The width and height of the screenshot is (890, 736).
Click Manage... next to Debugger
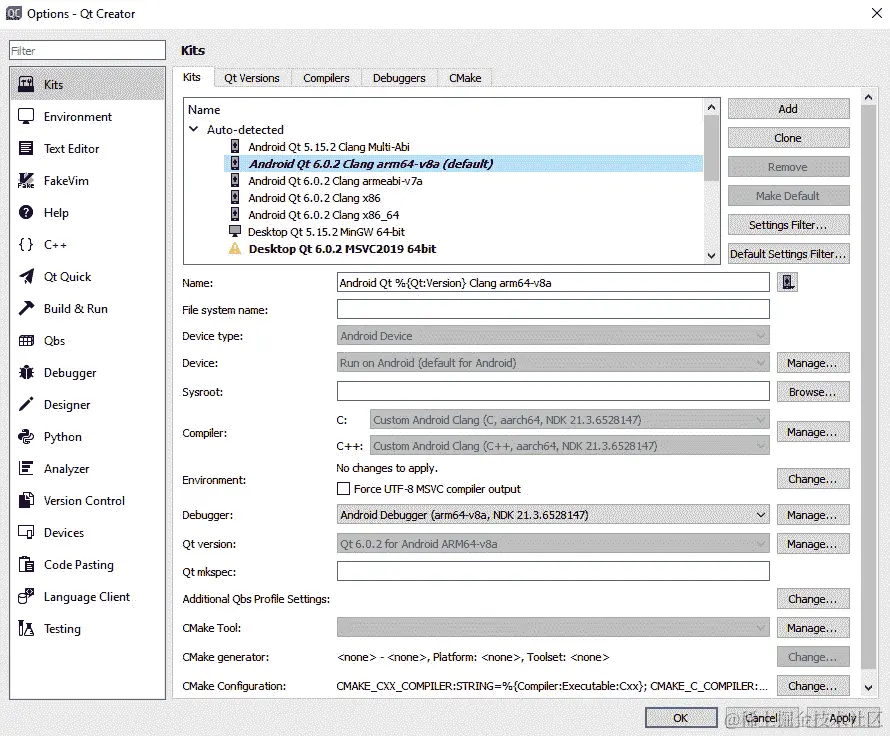[812, 515]
